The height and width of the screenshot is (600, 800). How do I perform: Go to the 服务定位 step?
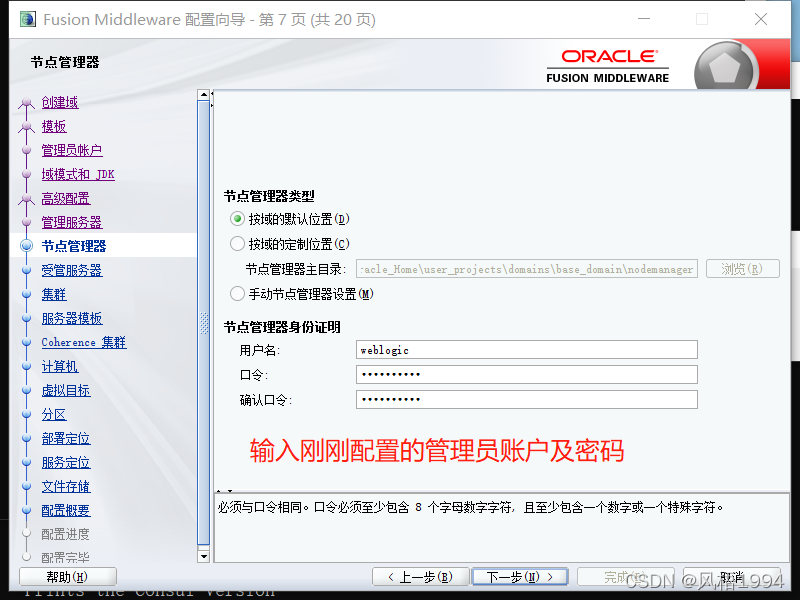[66, 462]
